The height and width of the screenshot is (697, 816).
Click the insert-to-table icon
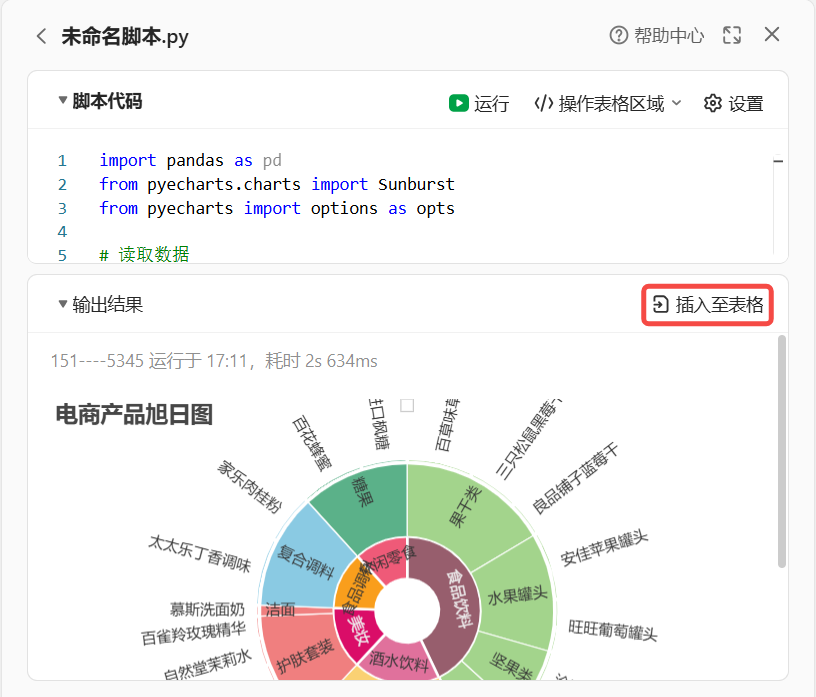pos(660,304)
